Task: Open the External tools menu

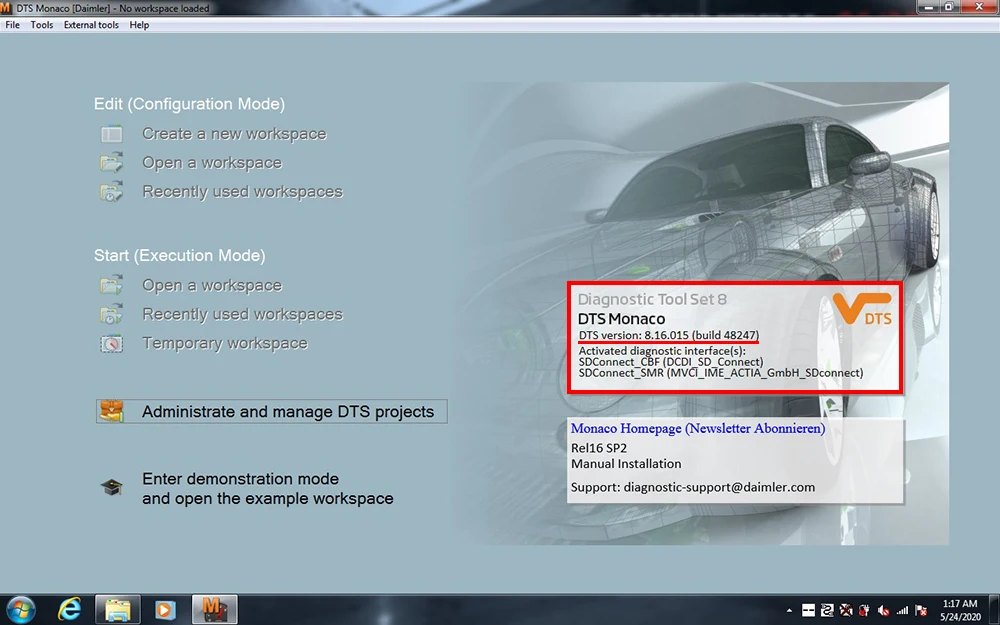Action: pyautogui.click(x=91, y=24)
